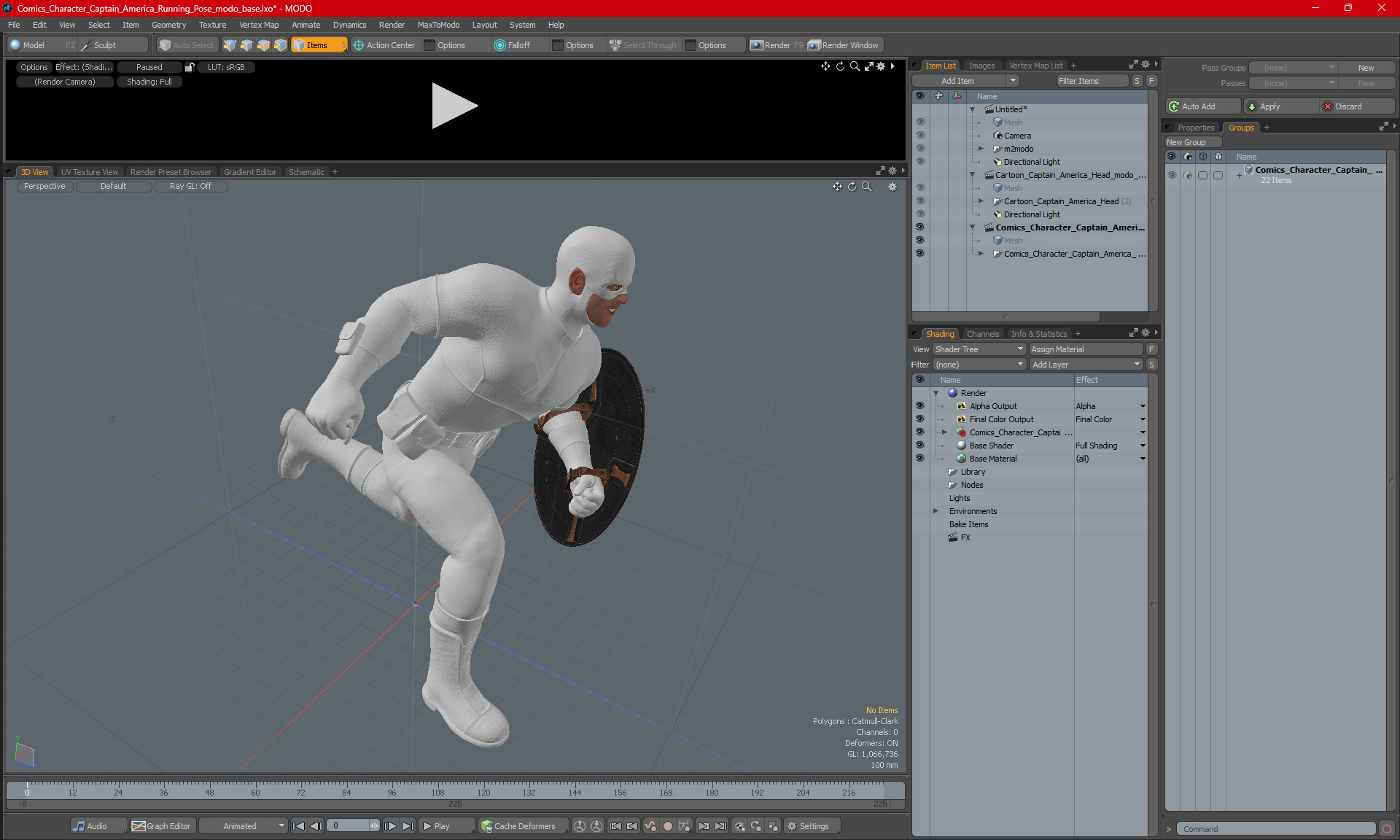Click preview viewport zoom magnifier icon
This screenshot has height=840, width=1400.
tap(855, 66)
